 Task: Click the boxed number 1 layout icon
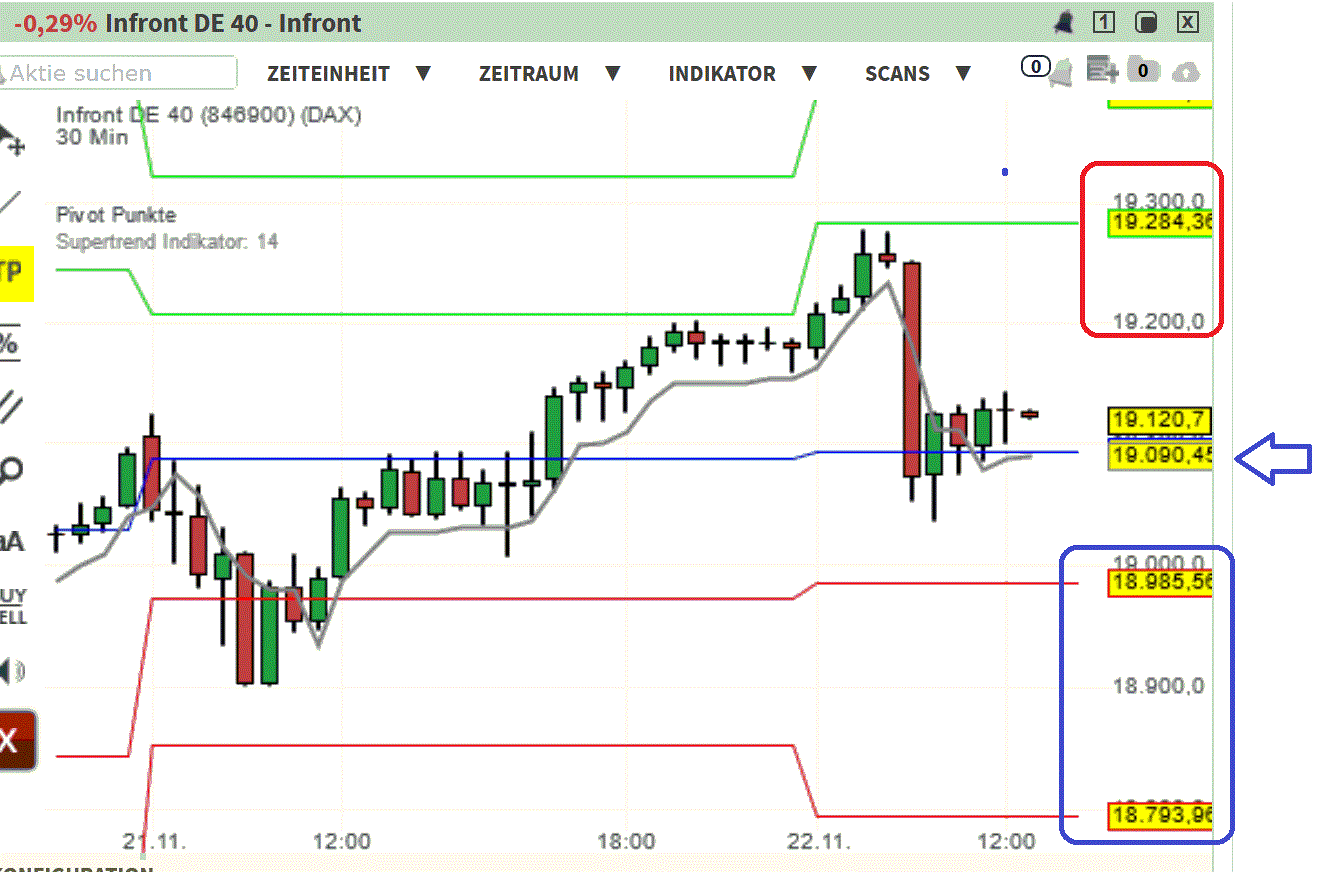[1104, 22]
